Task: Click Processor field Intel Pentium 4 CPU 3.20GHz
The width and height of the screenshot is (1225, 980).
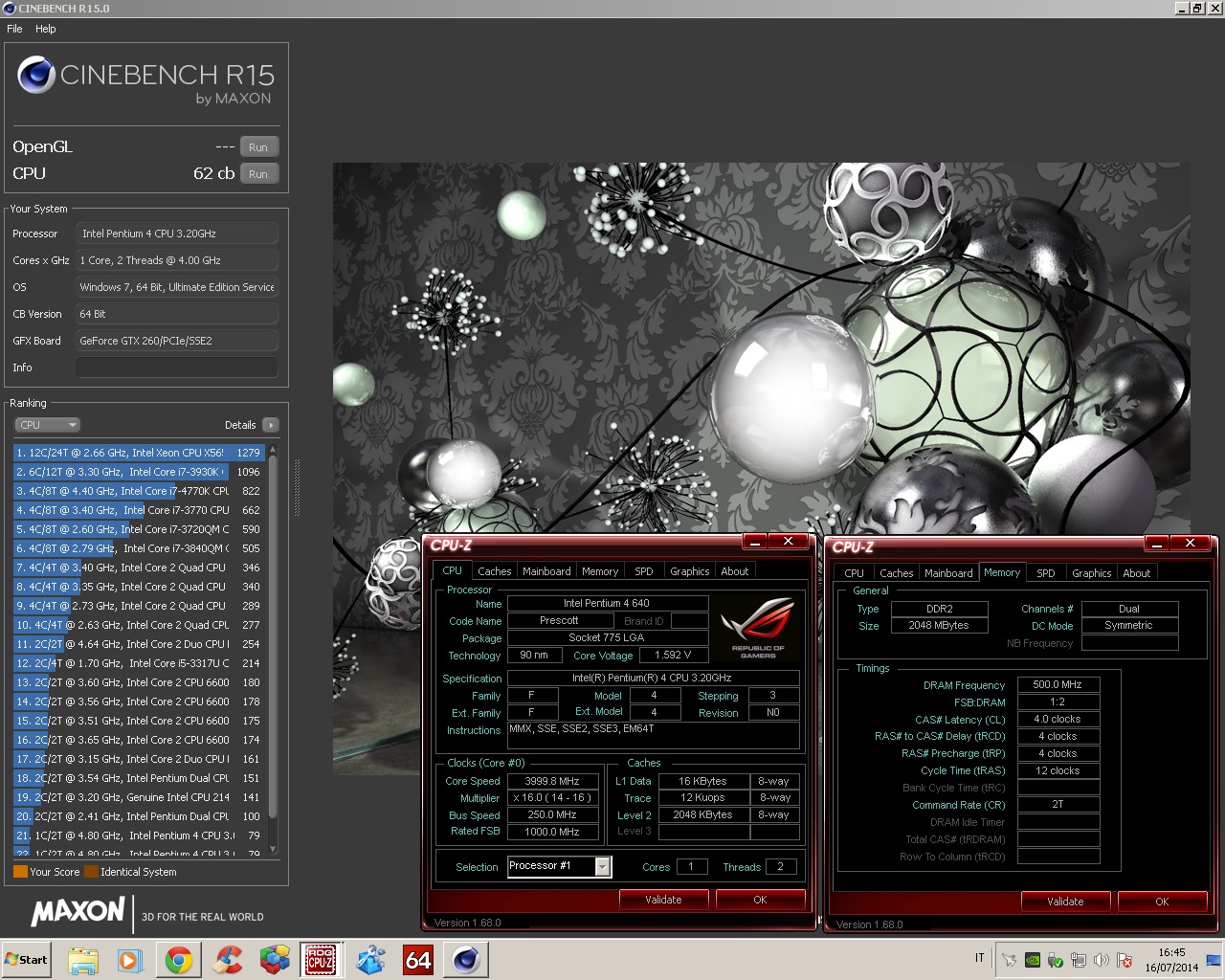Action: 177,234
